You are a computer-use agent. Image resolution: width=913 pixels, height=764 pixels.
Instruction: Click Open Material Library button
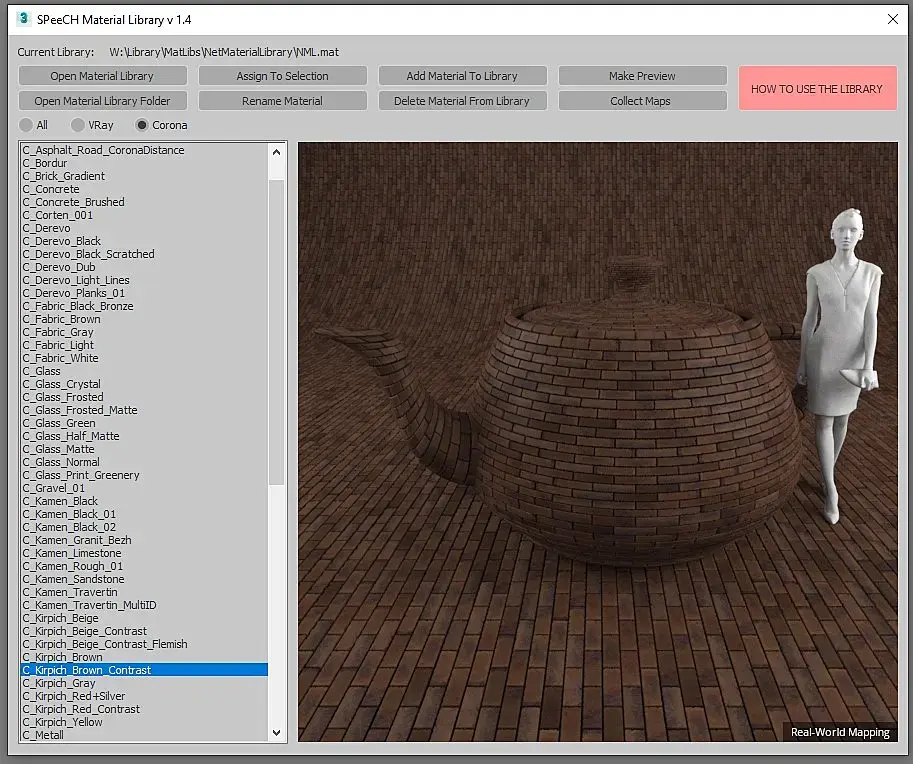pos(102,76)
